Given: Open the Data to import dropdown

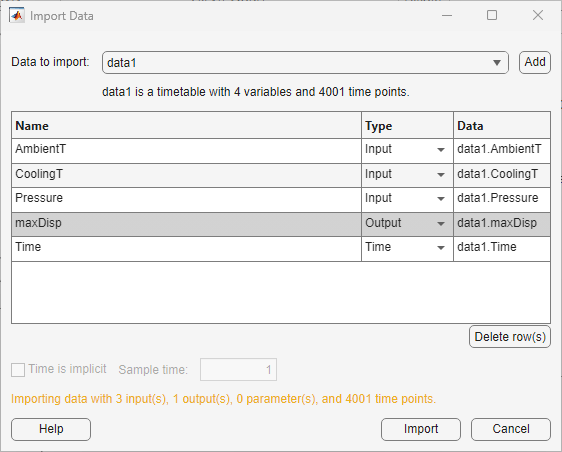Looking at the screenshot, I should pos(305,63).
